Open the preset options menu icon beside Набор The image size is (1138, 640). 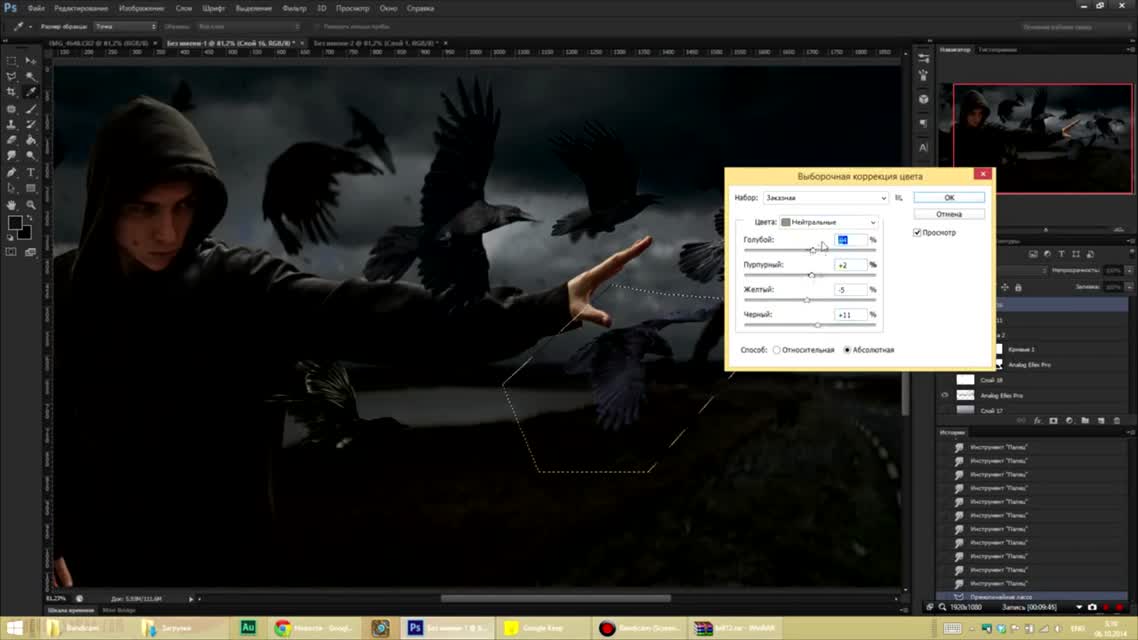click(899, 197)
